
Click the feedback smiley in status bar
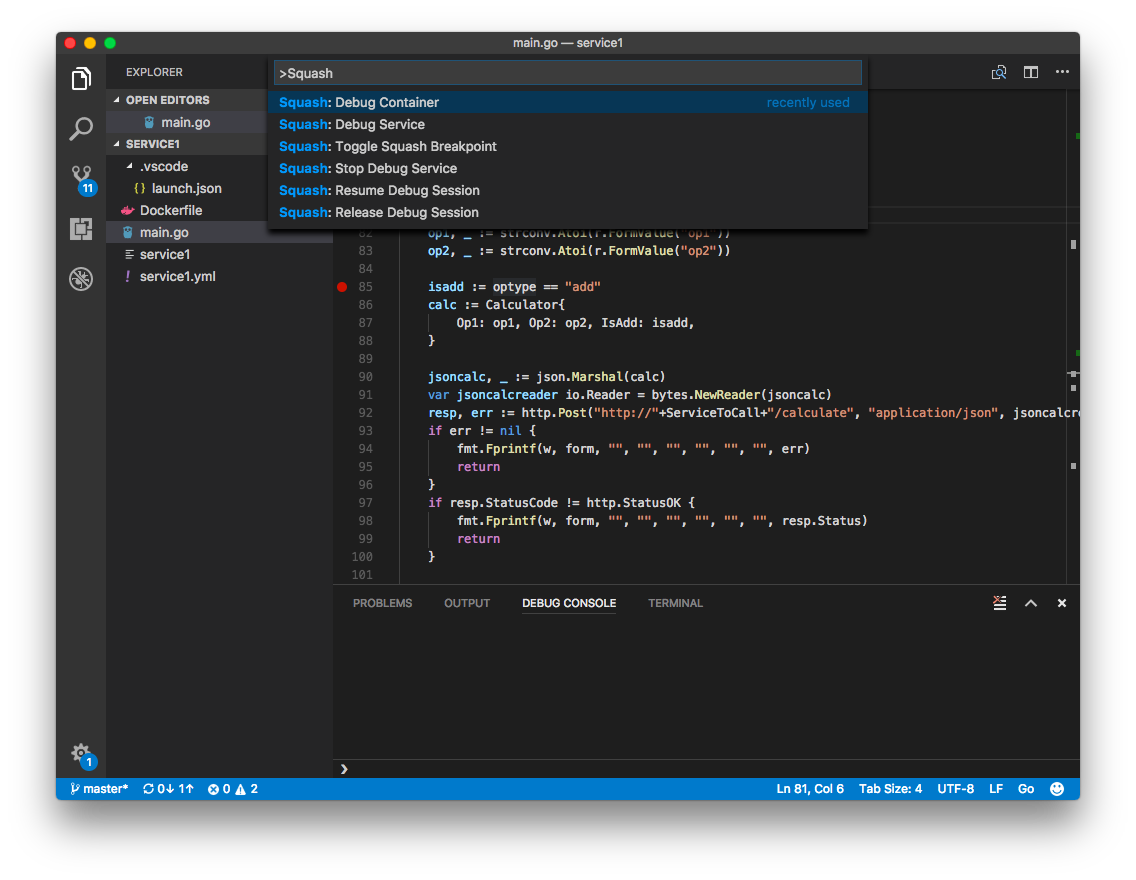click(1057, 789)
